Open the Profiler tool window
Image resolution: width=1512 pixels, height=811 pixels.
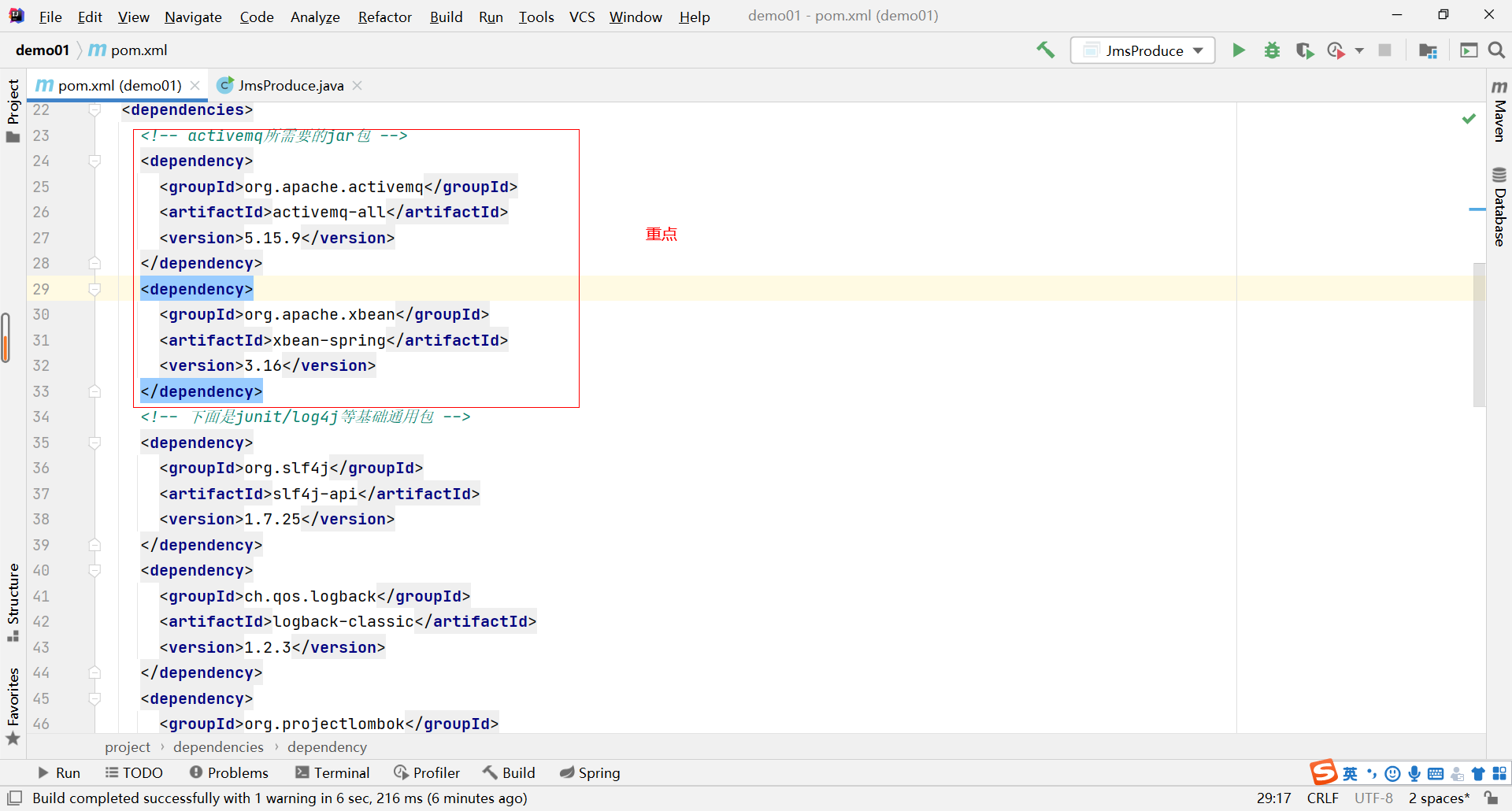click(427, 772)
